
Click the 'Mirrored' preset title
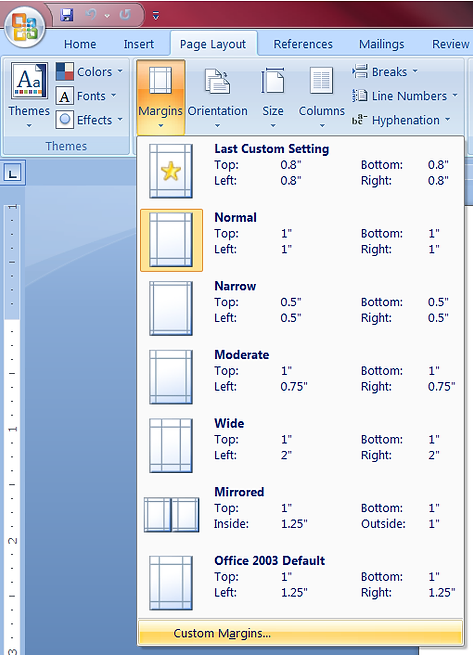point(239,492)
